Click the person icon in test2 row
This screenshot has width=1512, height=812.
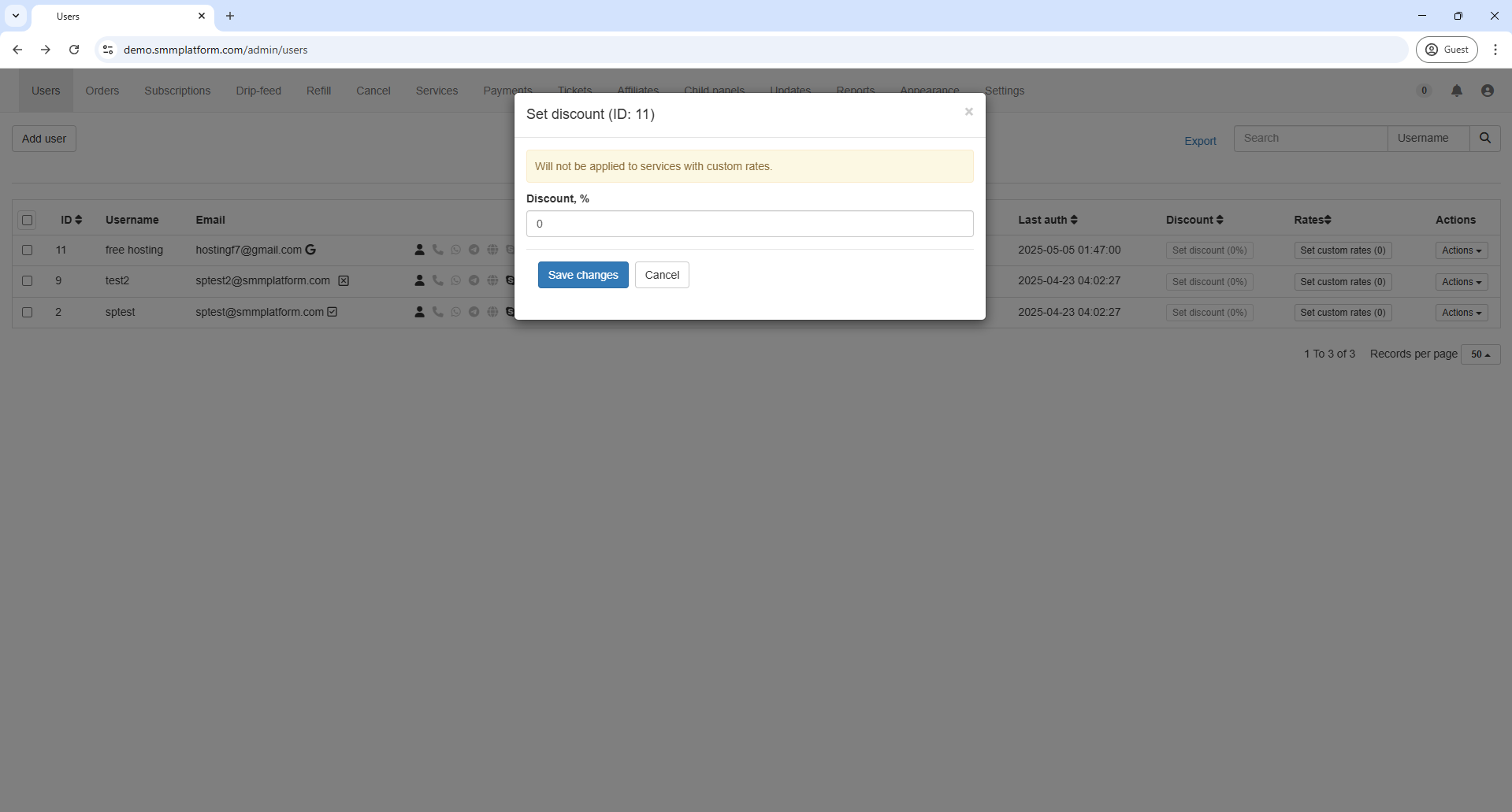[x=419, y=280]
